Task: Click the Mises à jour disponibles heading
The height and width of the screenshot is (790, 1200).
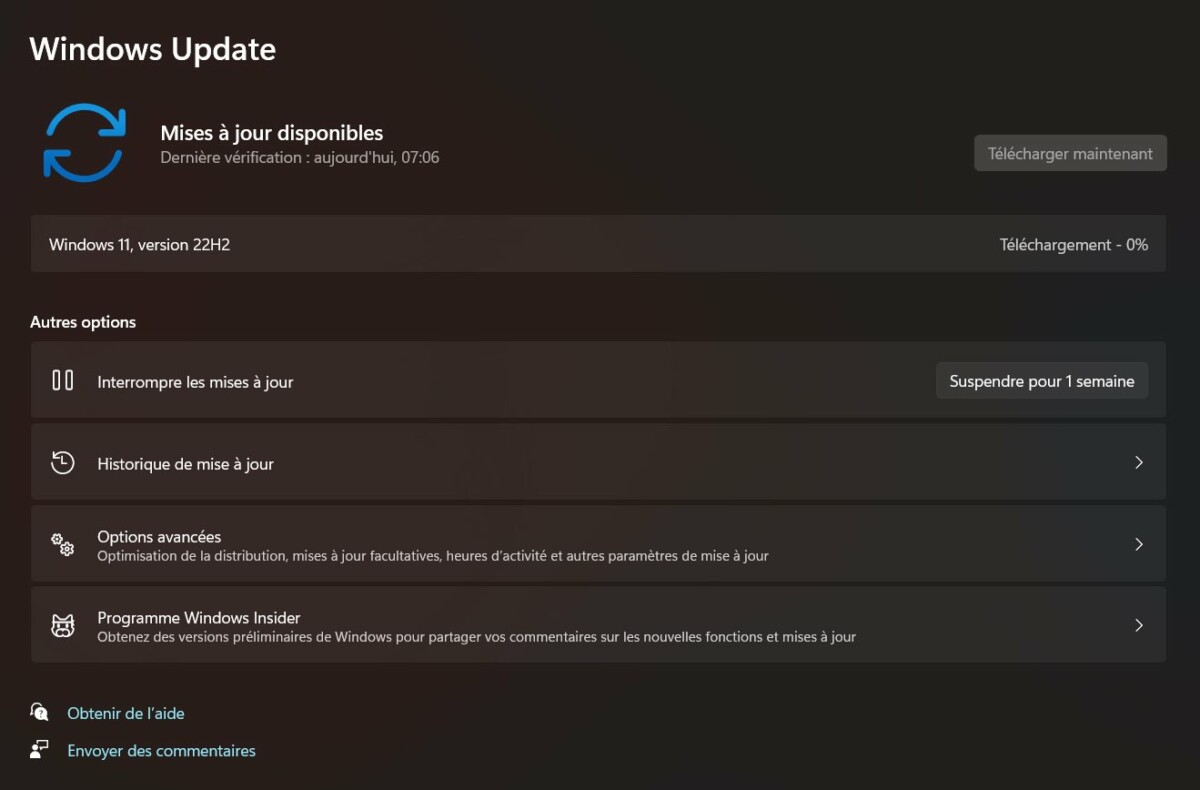Action: [272, 132]
